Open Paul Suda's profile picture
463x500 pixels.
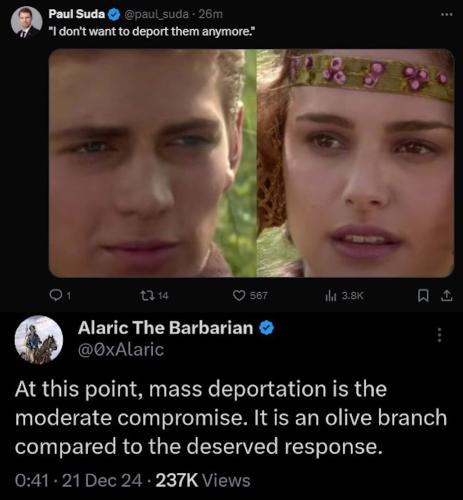26,22
